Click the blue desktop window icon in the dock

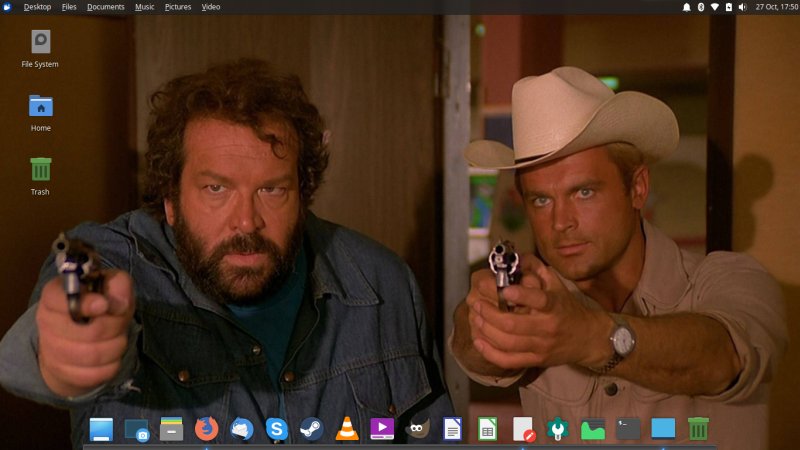[x=663, y=429]
